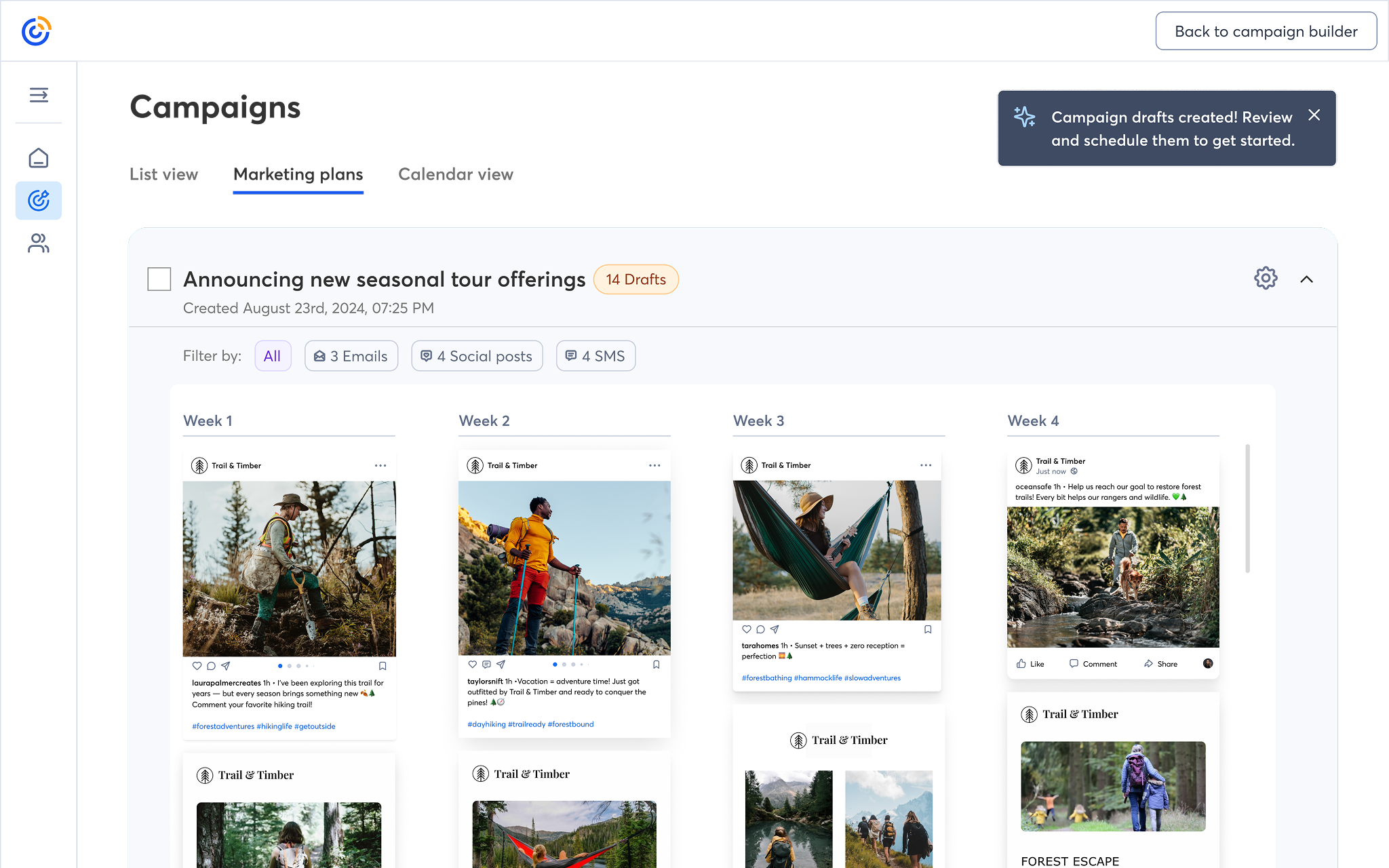Click Back to campaign builder button
This screenshot has width=1389, height=868.
(x=1266, y=31)
